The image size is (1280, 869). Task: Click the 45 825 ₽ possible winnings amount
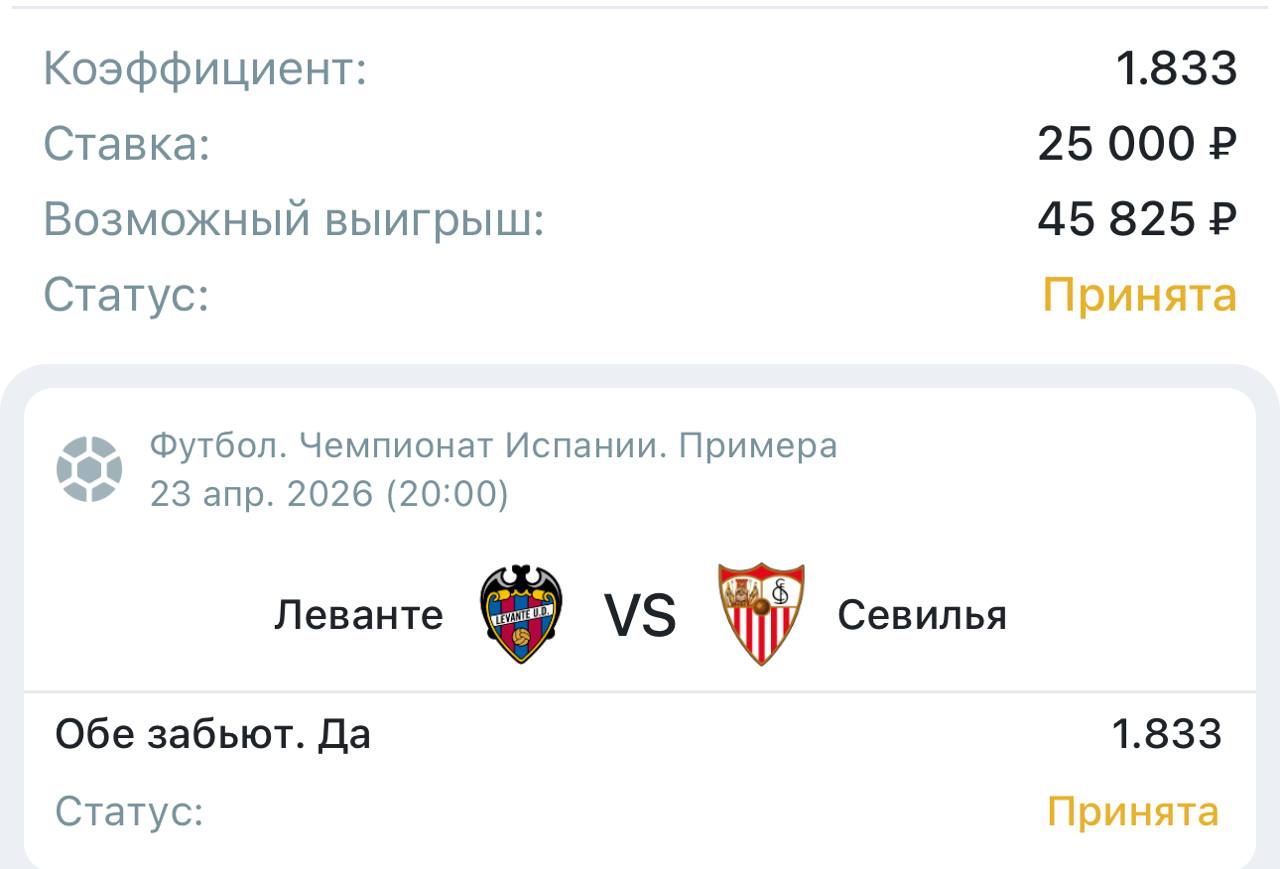1136,220
